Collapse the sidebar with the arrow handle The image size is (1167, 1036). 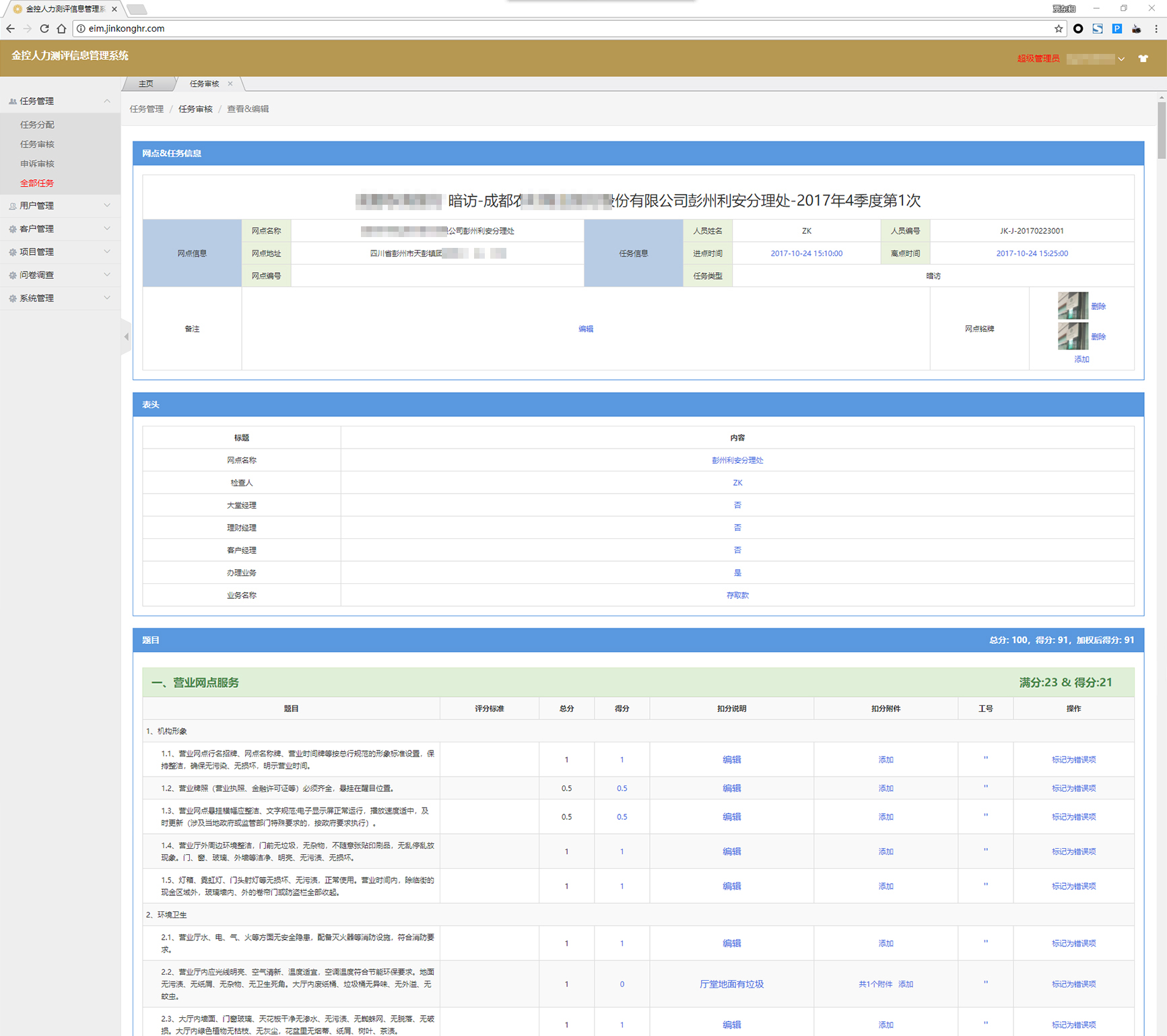coord(126,336)
